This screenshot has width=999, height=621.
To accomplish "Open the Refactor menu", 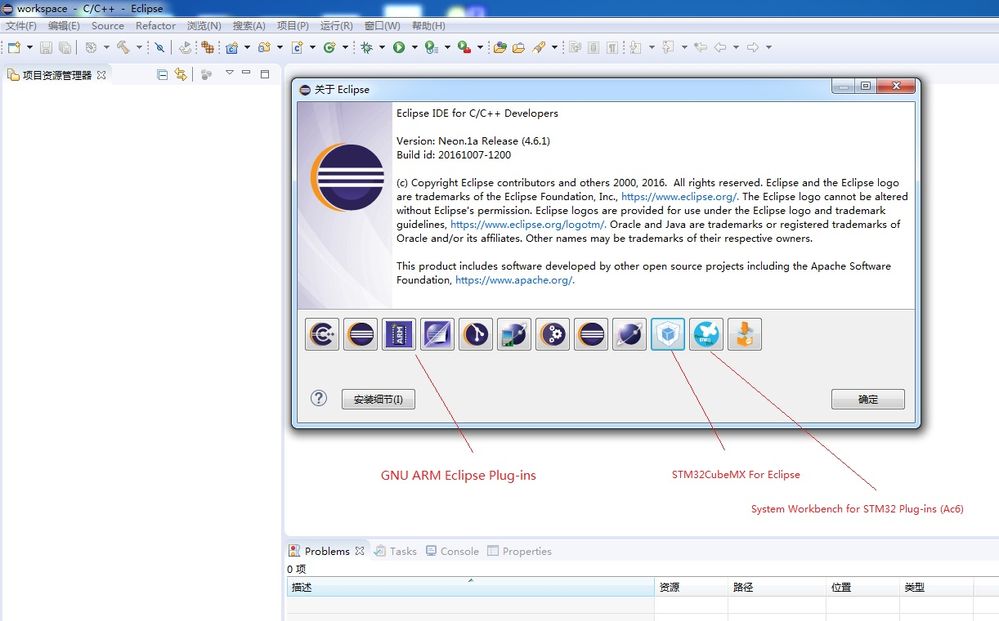I will coord(155,26).
